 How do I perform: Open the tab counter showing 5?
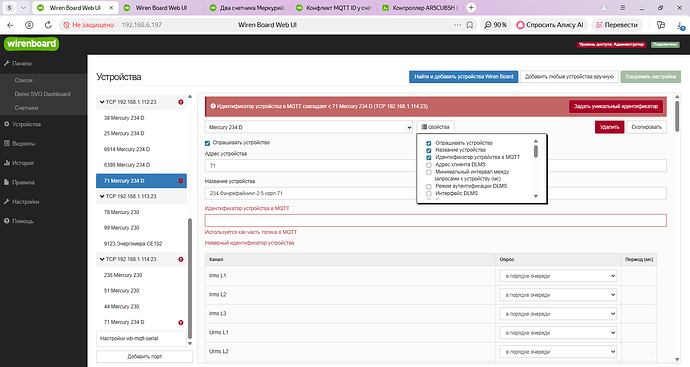(x=9, y=7)
